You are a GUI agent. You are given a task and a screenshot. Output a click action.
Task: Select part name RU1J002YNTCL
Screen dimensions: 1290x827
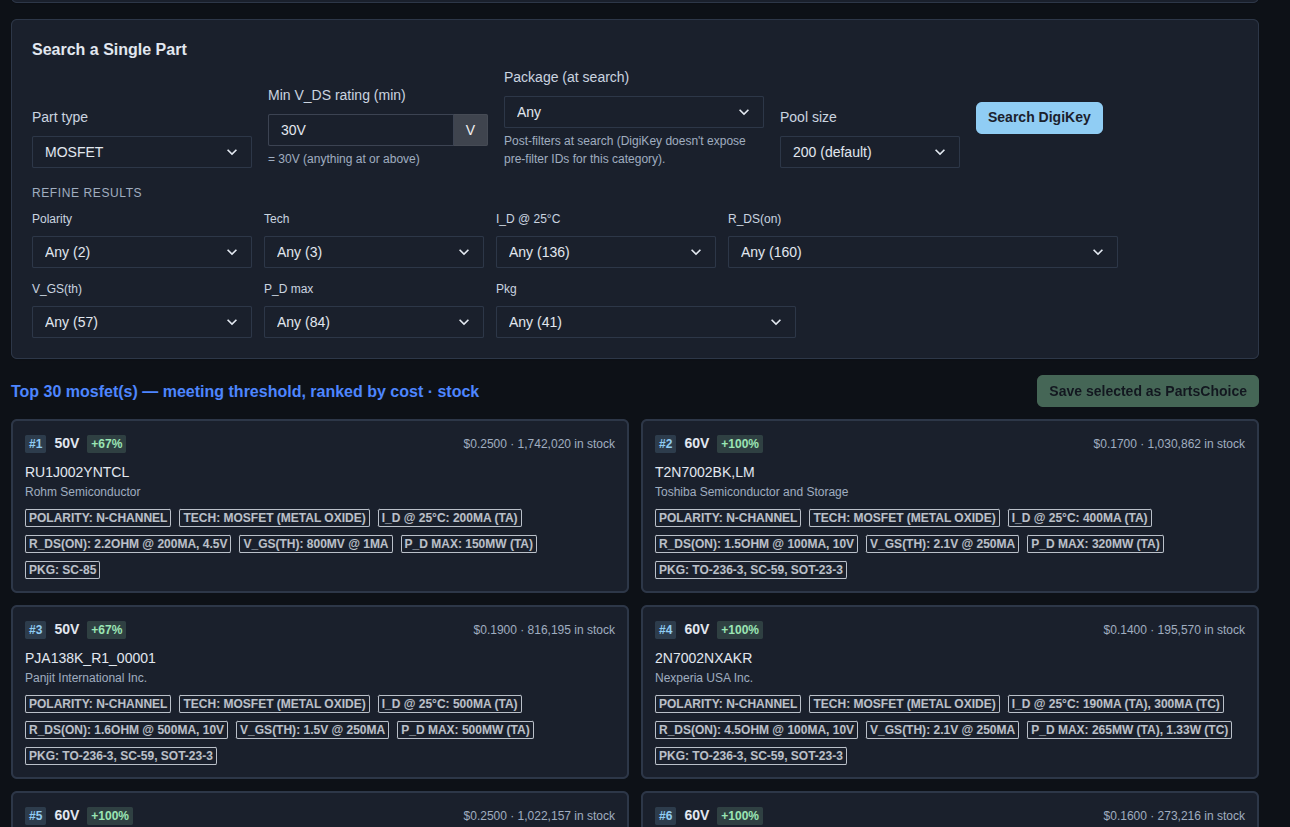tap(77, 472)
